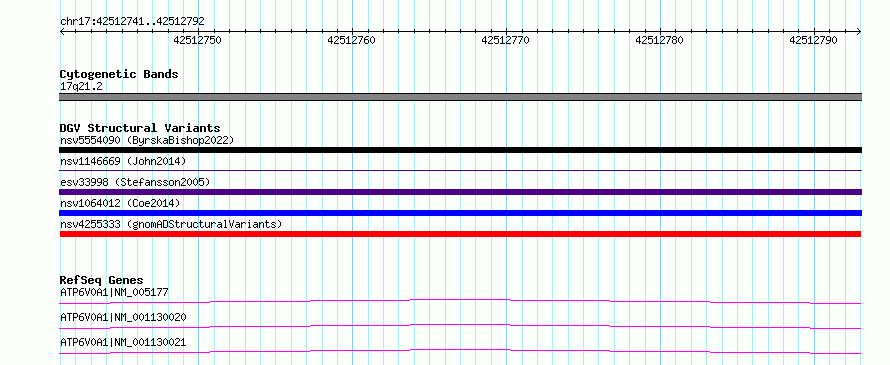This screenshot has width=890, height=365.
Task: Click the blue nsv1064012 variant bar
Action: 460,213
